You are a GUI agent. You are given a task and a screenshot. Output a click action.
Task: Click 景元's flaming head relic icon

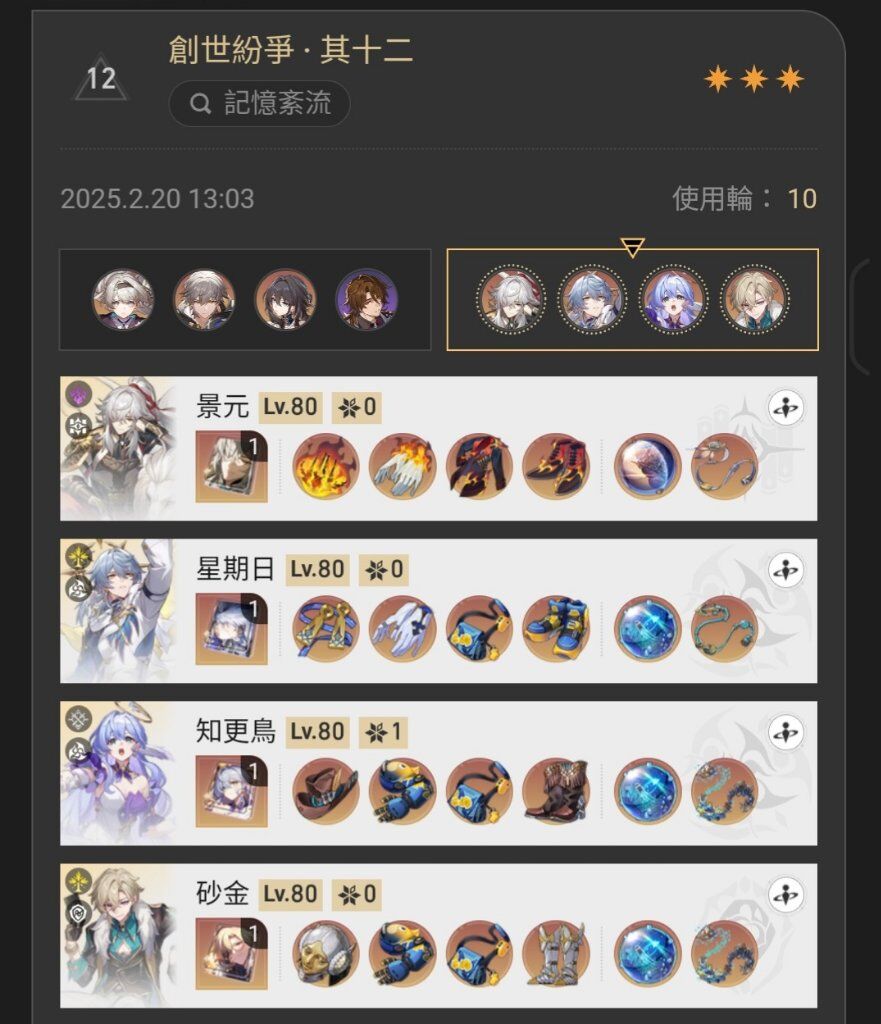[x=325, y=466]
